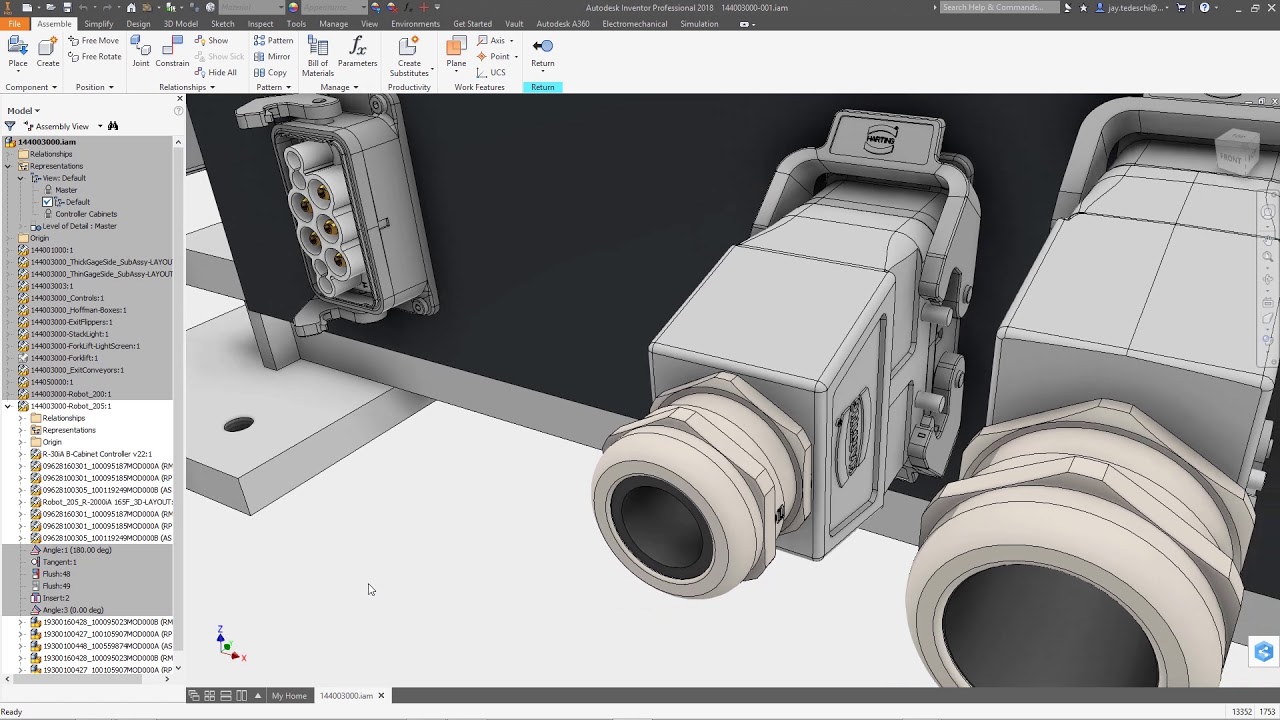Image resolution: width=1280 pixels, height=720 pixels.
Task: Close the 144003000.iam document tab
Action: [x=381, y=696]
